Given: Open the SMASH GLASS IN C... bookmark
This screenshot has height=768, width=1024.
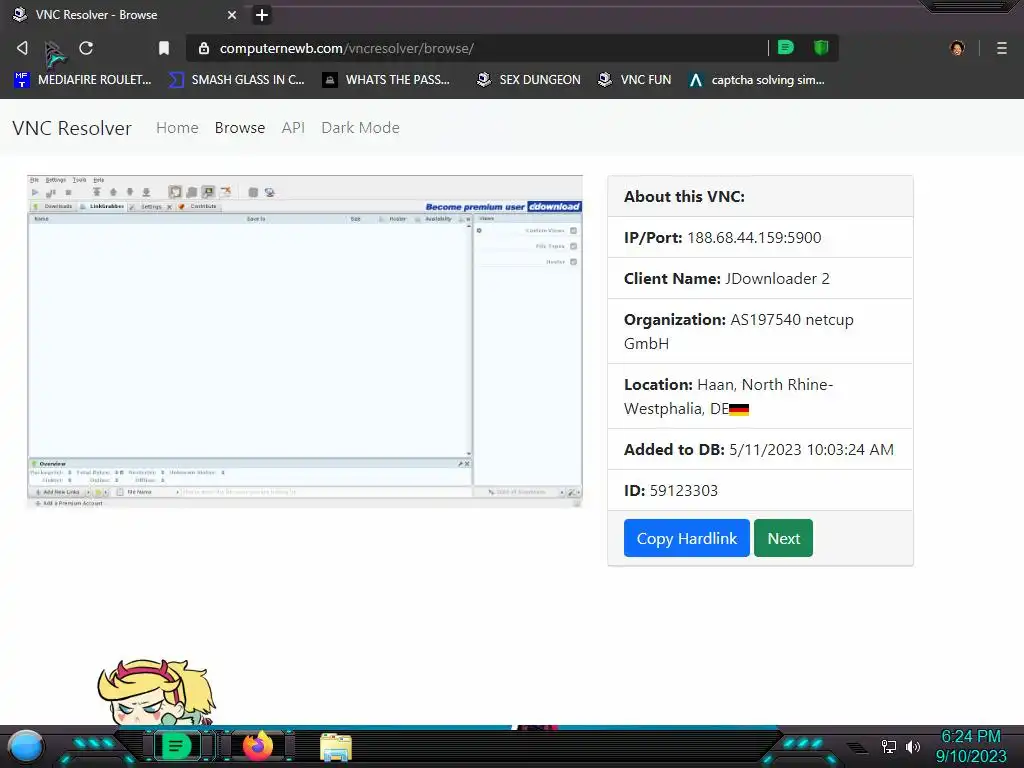Looking at the screenshot, I should [237, 80].
